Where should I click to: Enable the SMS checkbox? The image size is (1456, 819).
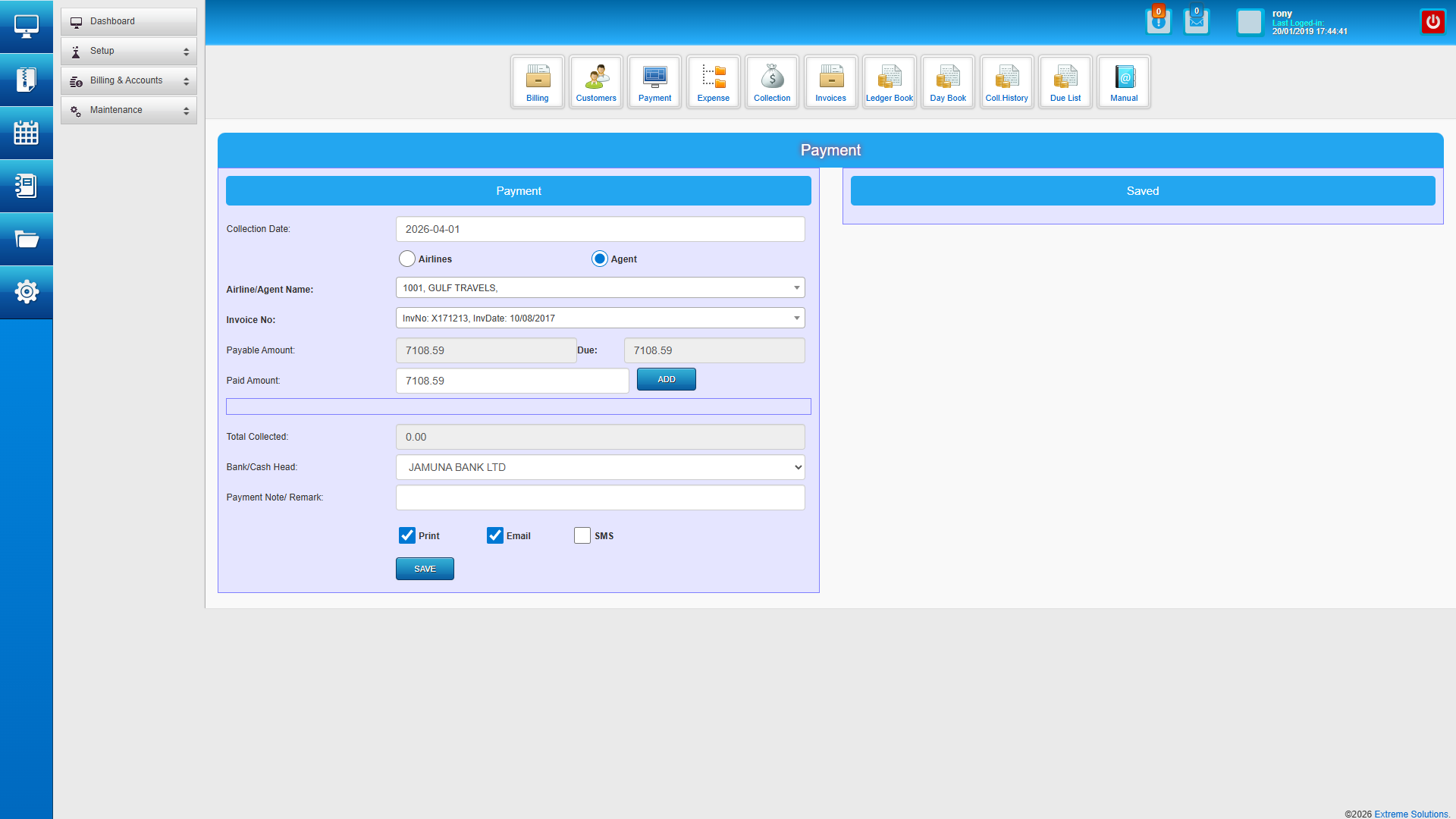[582, 535]
